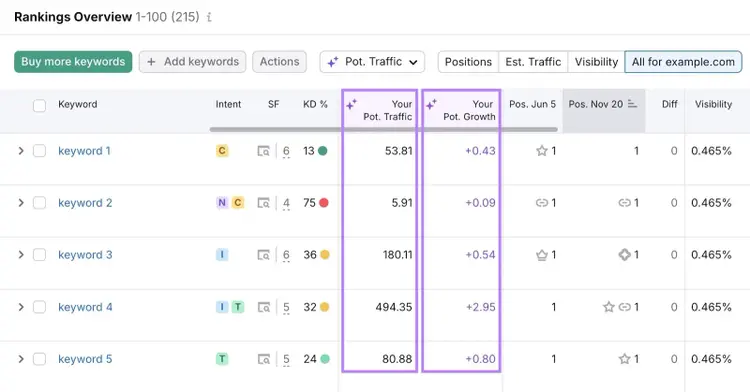Expand the keyword 3 row

click(21, 255)
